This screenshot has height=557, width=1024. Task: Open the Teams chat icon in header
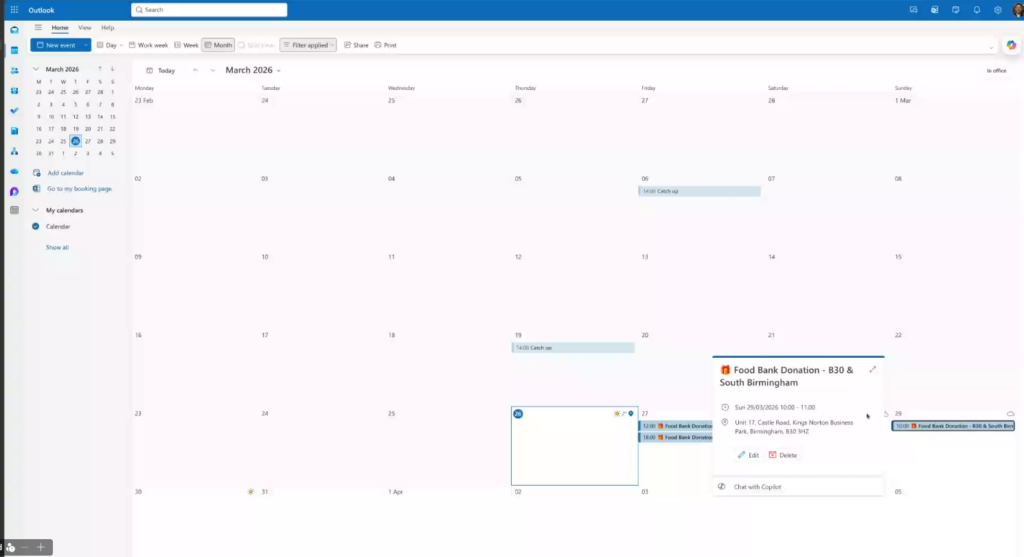pos(913,10)
